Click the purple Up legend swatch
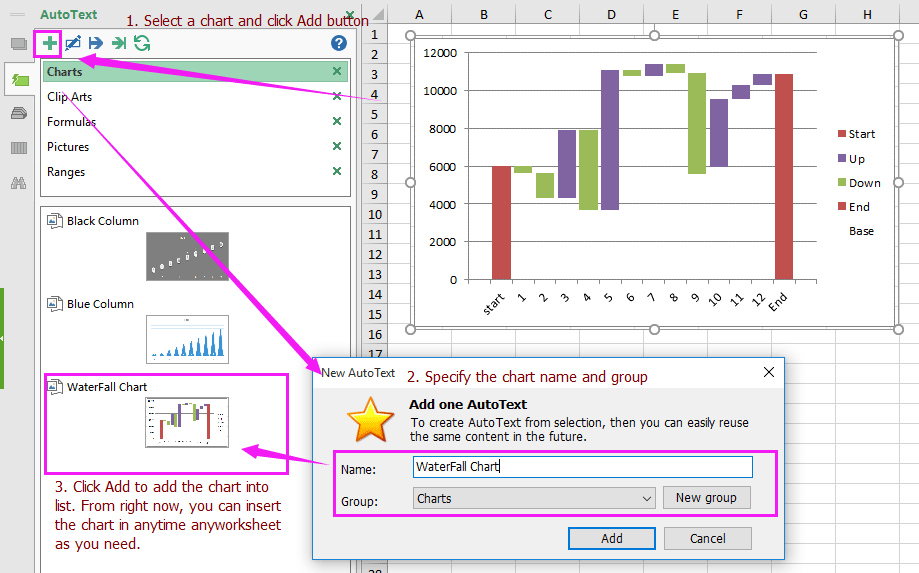919x573 pixels. point(842,159)
